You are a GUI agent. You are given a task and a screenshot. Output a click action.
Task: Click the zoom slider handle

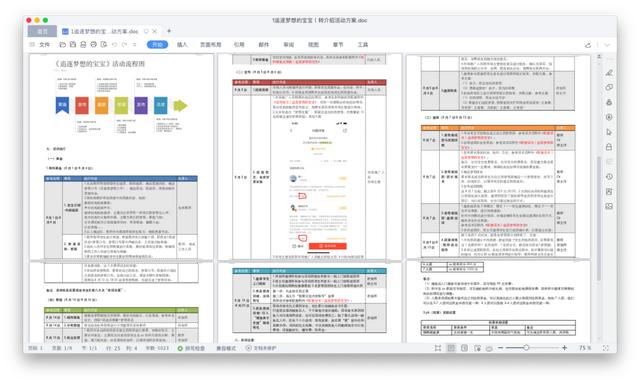point(526,348)
